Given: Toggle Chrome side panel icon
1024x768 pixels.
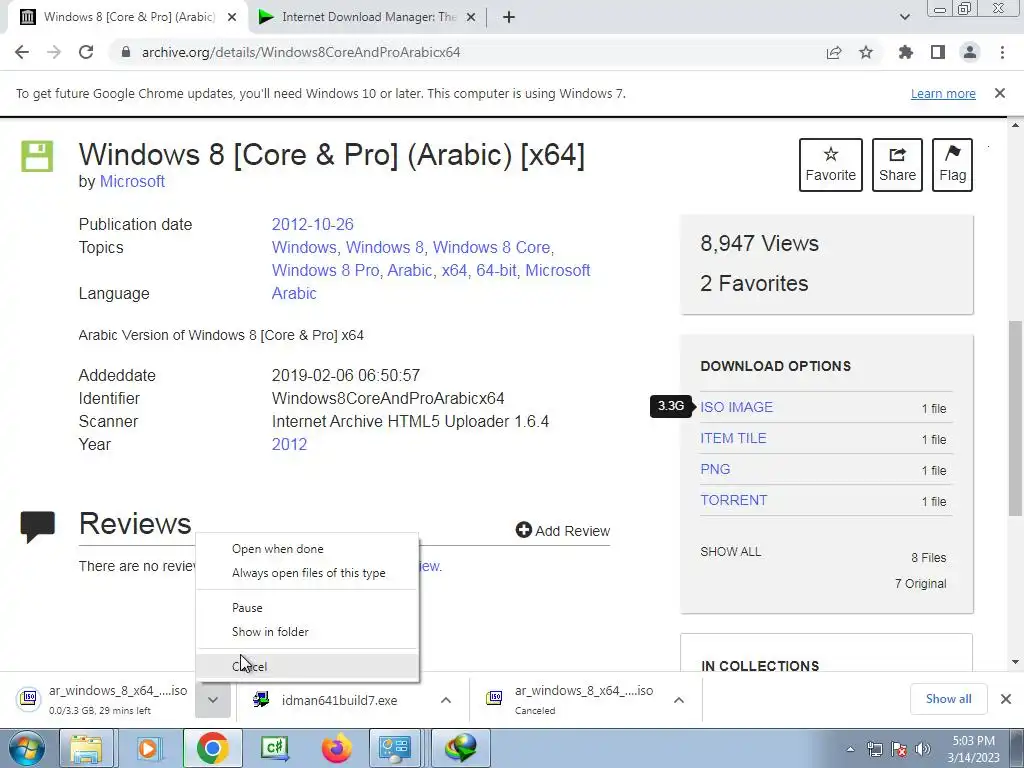Looking at the screenshot, I should pos(938,52).
